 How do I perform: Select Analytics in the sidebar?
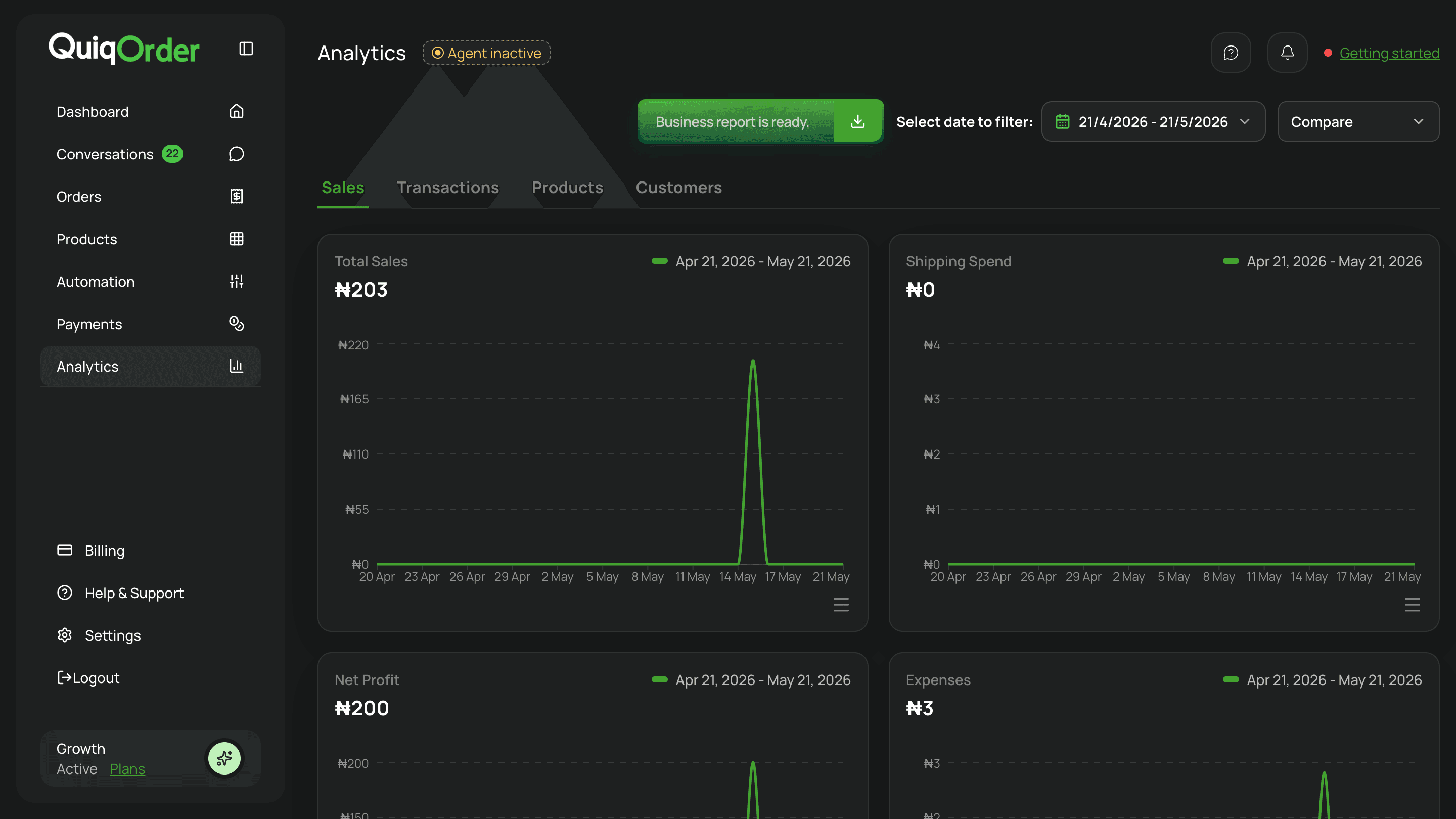click(150, 366)
